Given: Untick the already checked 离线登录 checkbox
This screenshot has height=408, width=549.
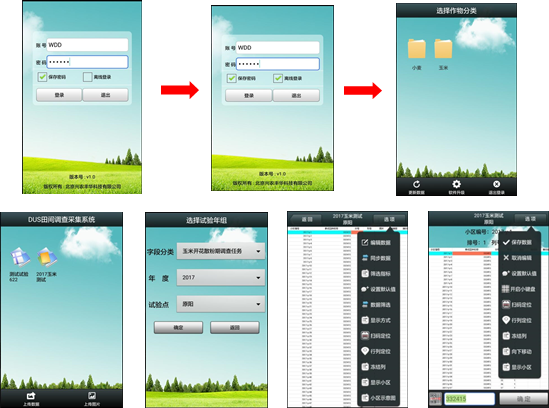Looking at the screenshot, I should tap(278, 78).
